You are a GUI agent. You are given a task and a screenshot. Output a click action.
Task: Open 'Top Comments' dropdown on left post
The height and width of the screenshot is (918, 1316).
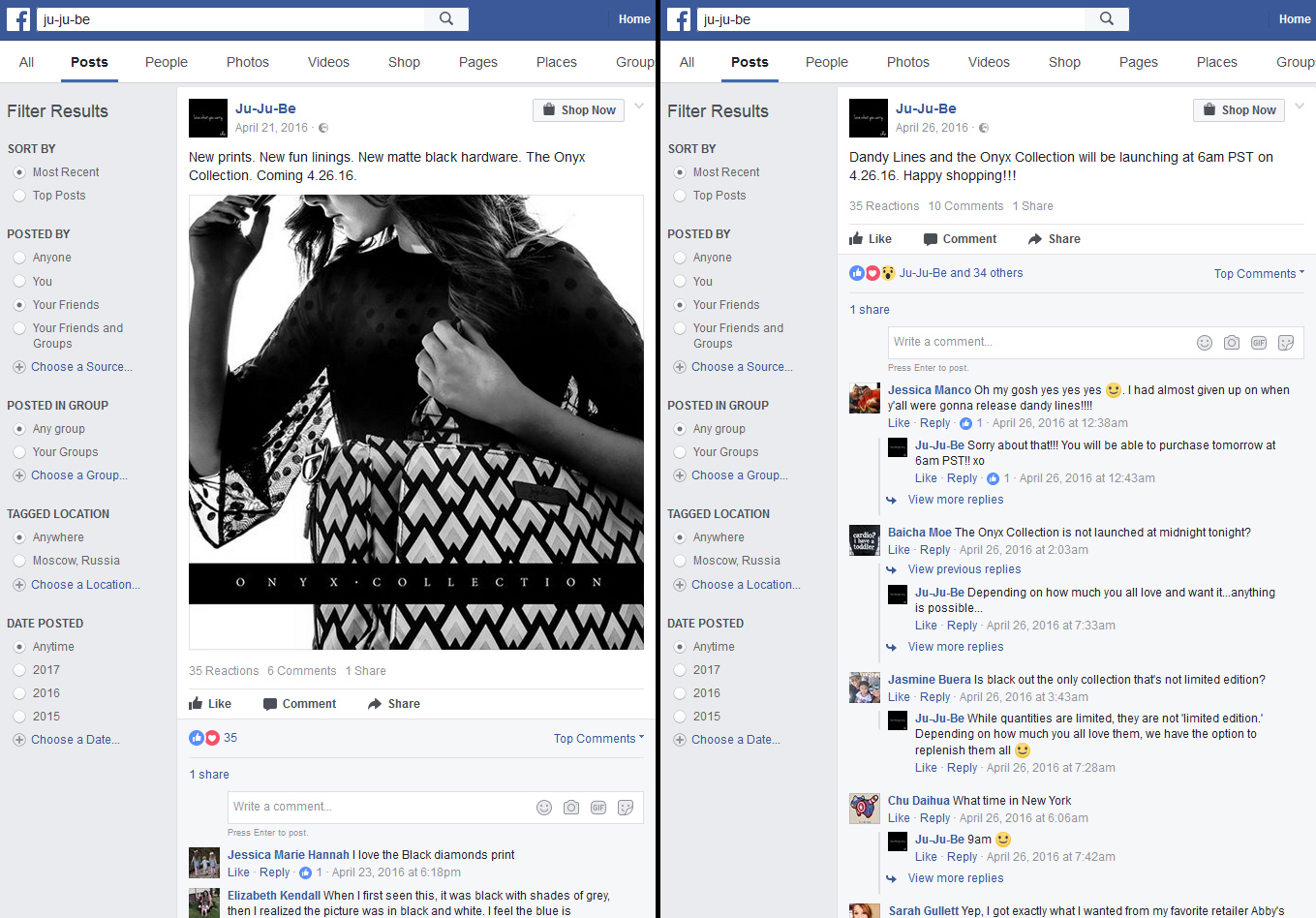(598, 739)
